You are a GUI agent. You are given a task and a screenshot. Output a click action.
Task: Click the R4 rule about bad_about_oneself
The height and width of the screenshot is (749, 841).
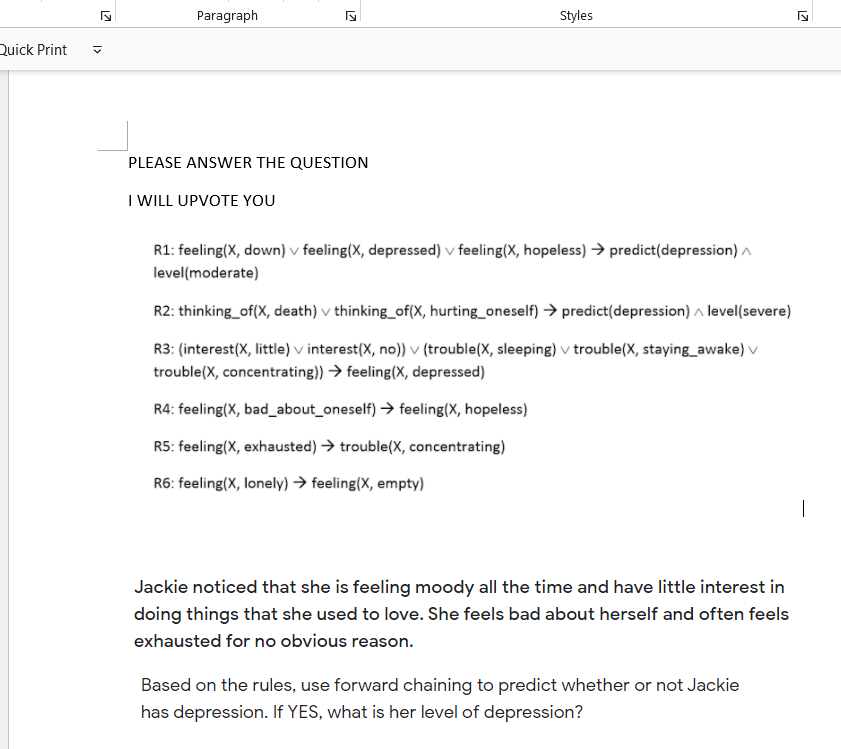click(340, 409)
